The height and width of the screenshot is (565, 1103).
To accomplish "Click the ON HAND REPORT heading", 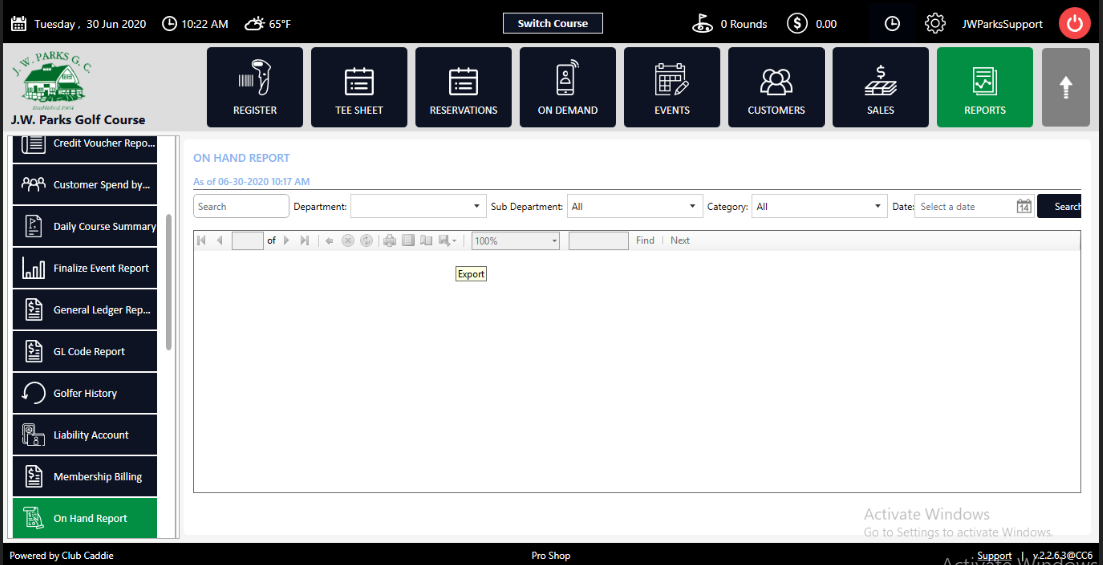I will click(241, 158).
